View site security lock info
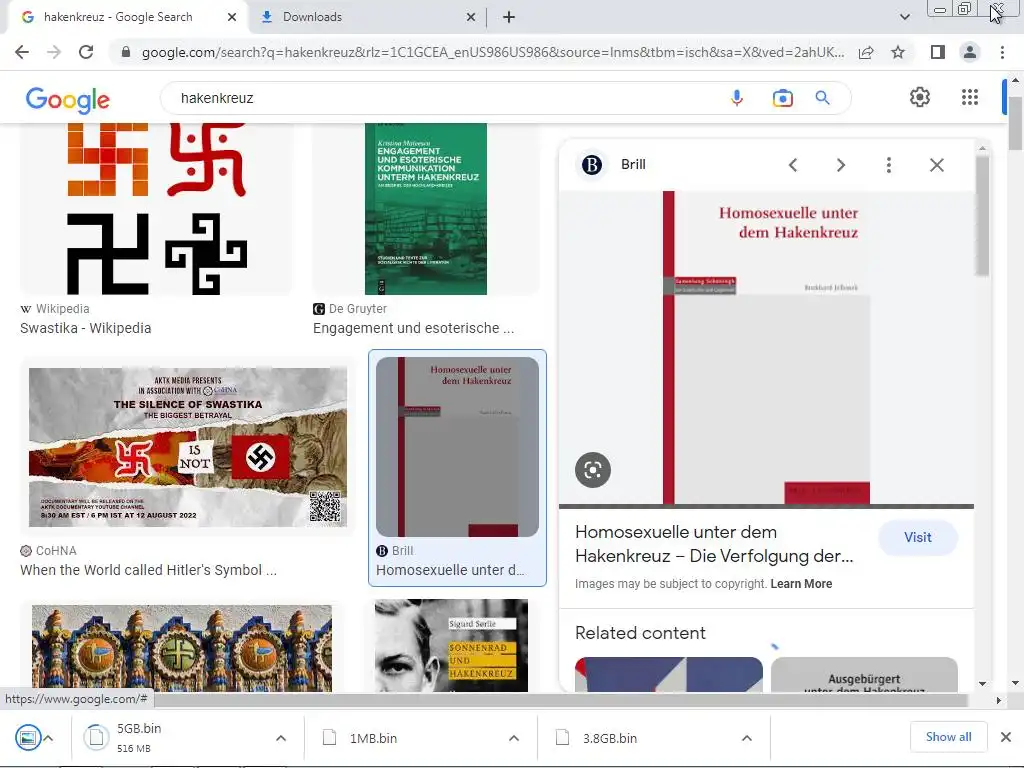The image size is (1024, 768). click(x=126, y=52)
